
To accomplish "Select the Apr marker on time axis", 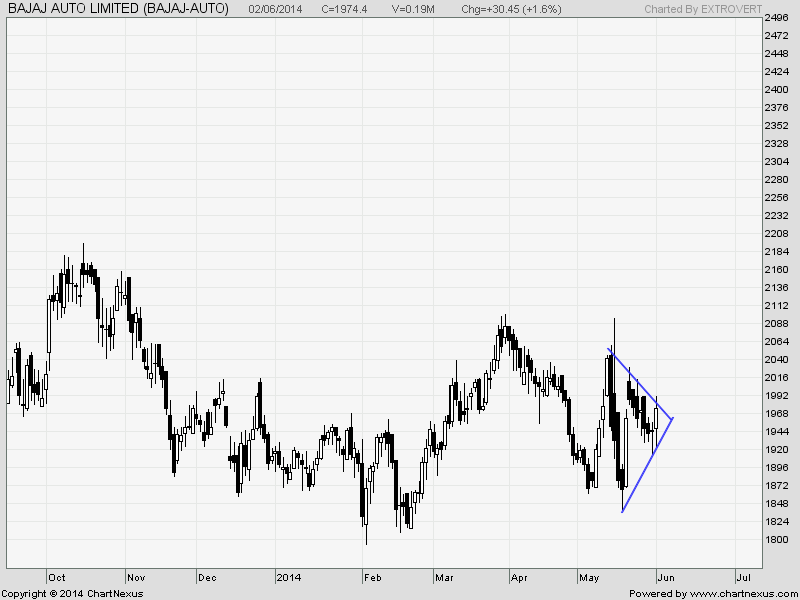I will coord(518,577).
